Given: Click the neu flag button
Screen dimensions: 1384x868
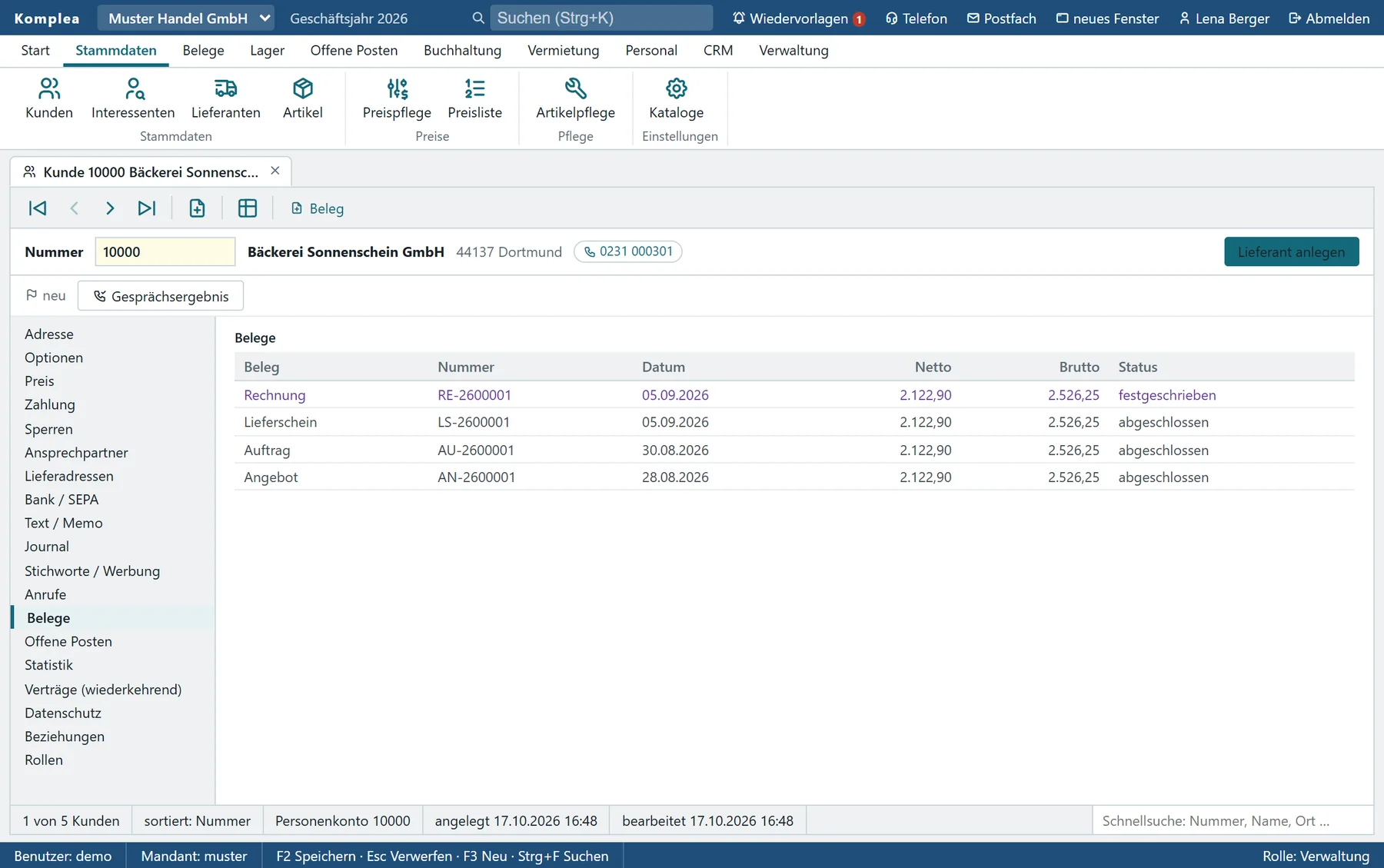Looking at the screenshot, I should coord(45,295).
